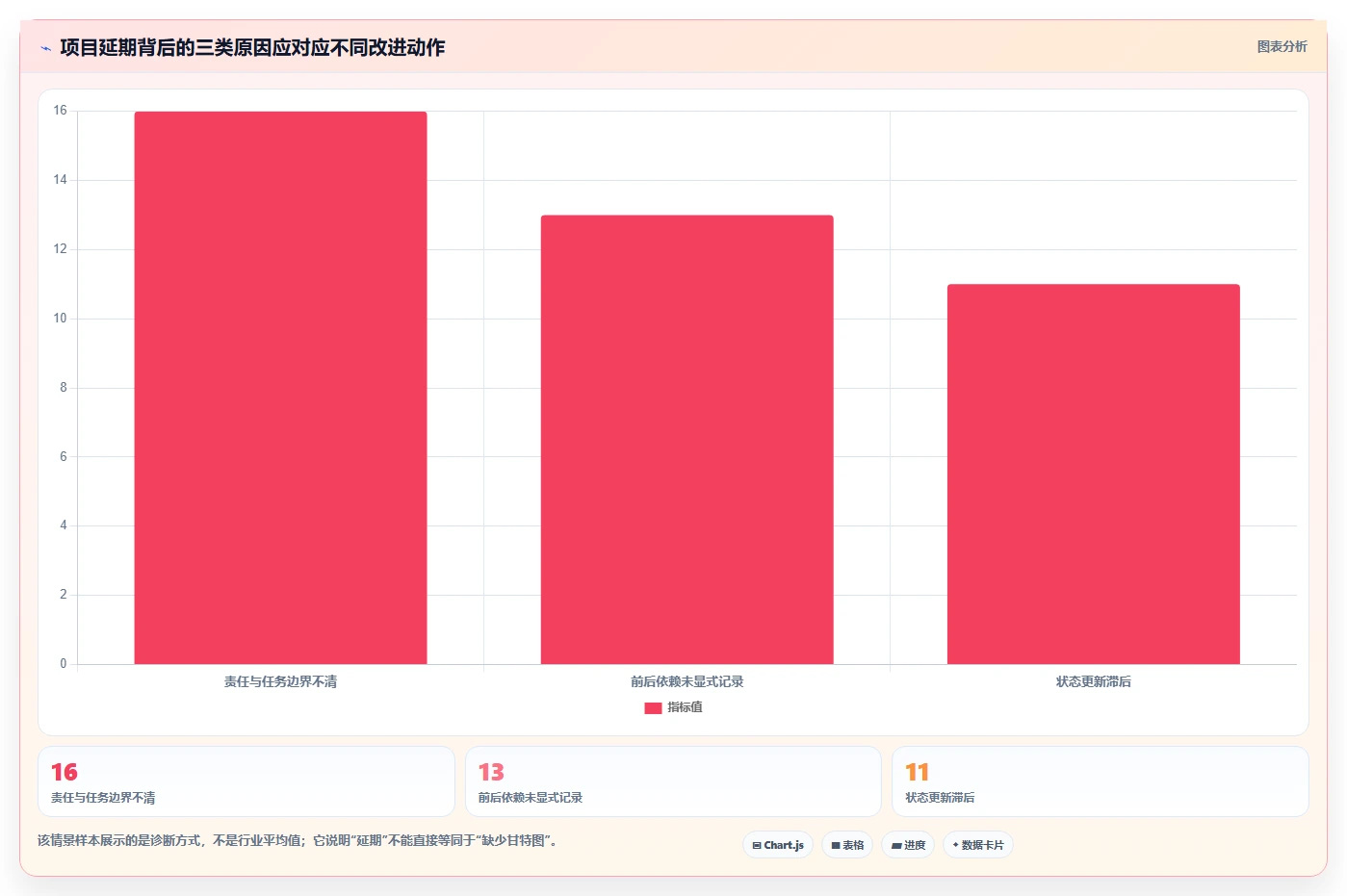Open the data card showing 16
This screenshot has width=1347, height=896.
(246, 781)
